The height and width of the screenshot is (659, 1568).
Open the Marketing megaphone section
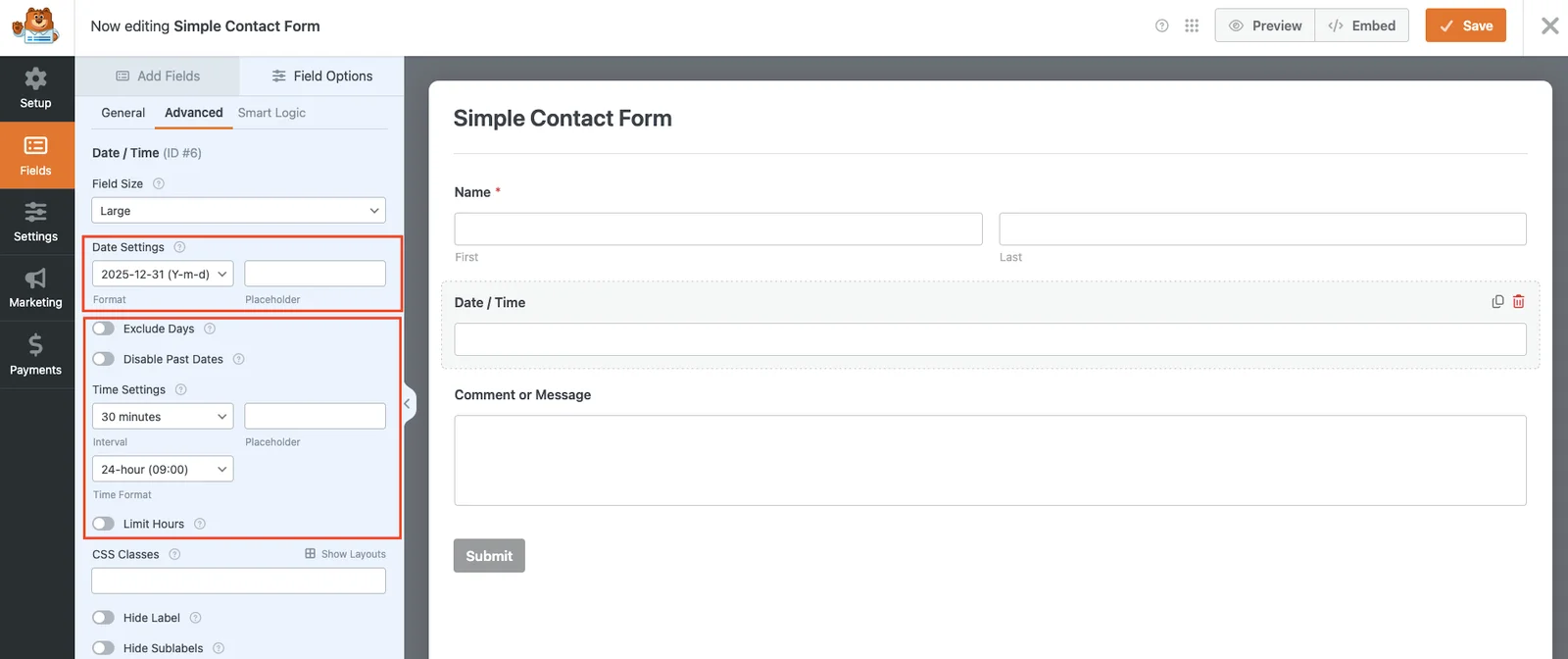[x=36, y=288]
